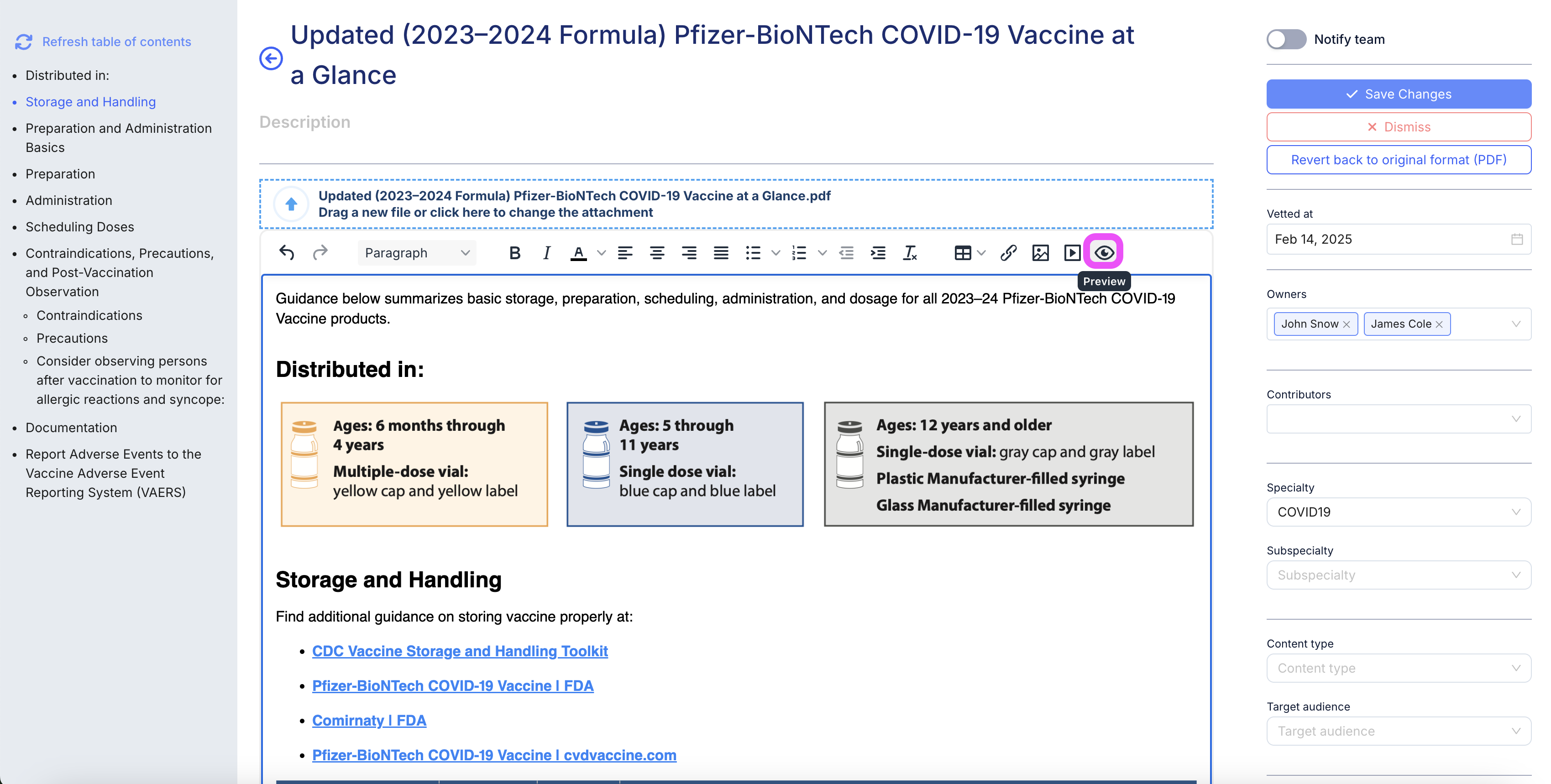
Task: Open the Target audience dropdown
Action: pyautogui.click(x=1399, y=731)
